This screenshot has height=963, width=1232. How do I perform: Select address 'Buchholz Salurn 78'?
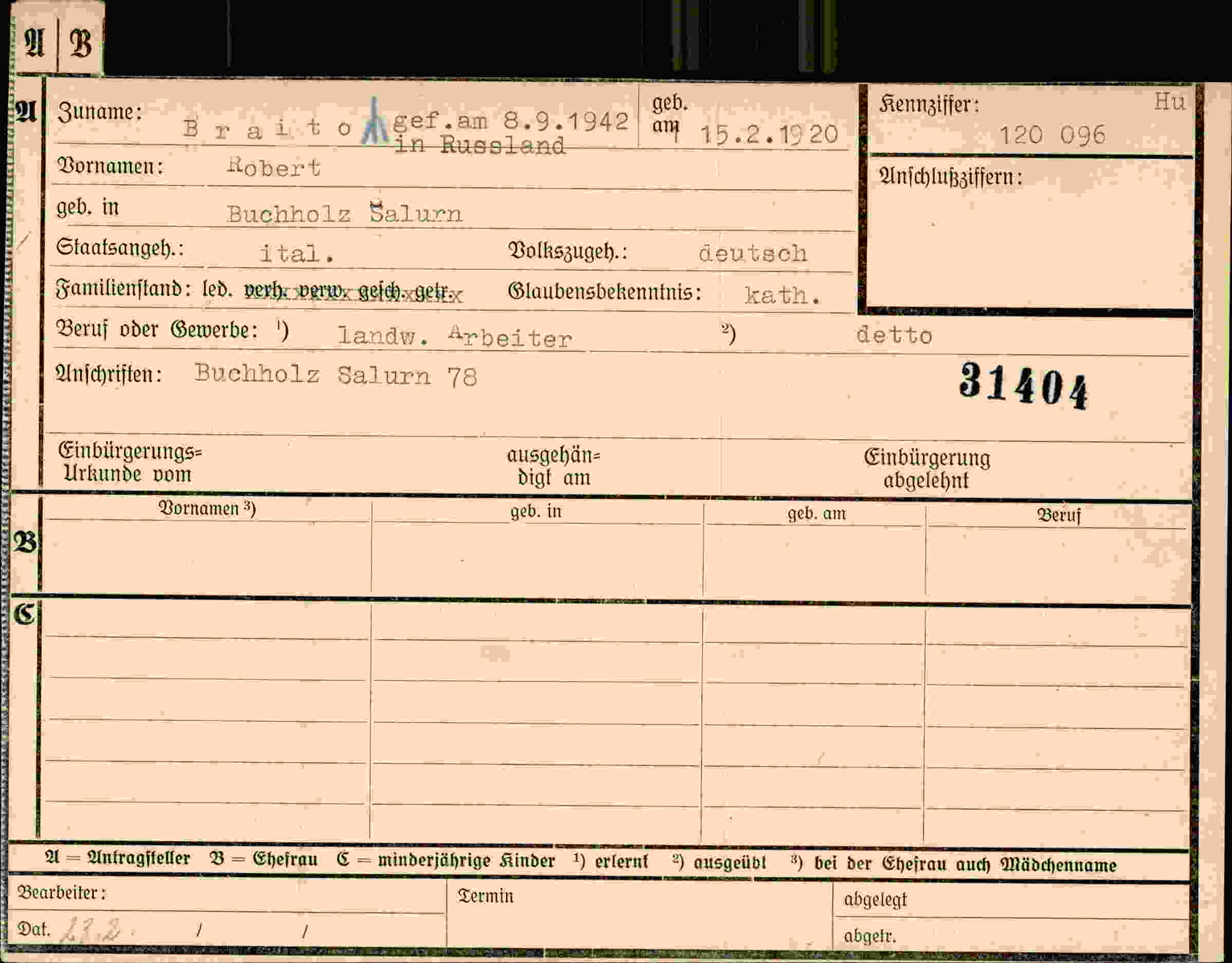coord(335,375)
